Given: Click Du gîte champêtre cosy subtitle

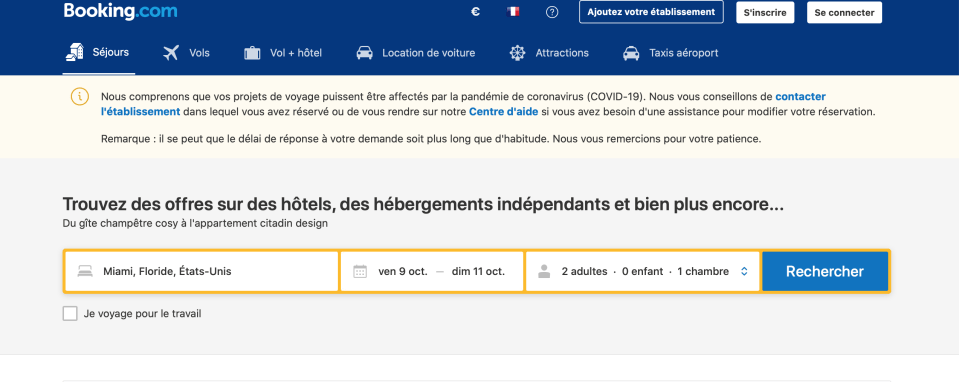Looking at the screenshot, I should (x=195, y=224).
